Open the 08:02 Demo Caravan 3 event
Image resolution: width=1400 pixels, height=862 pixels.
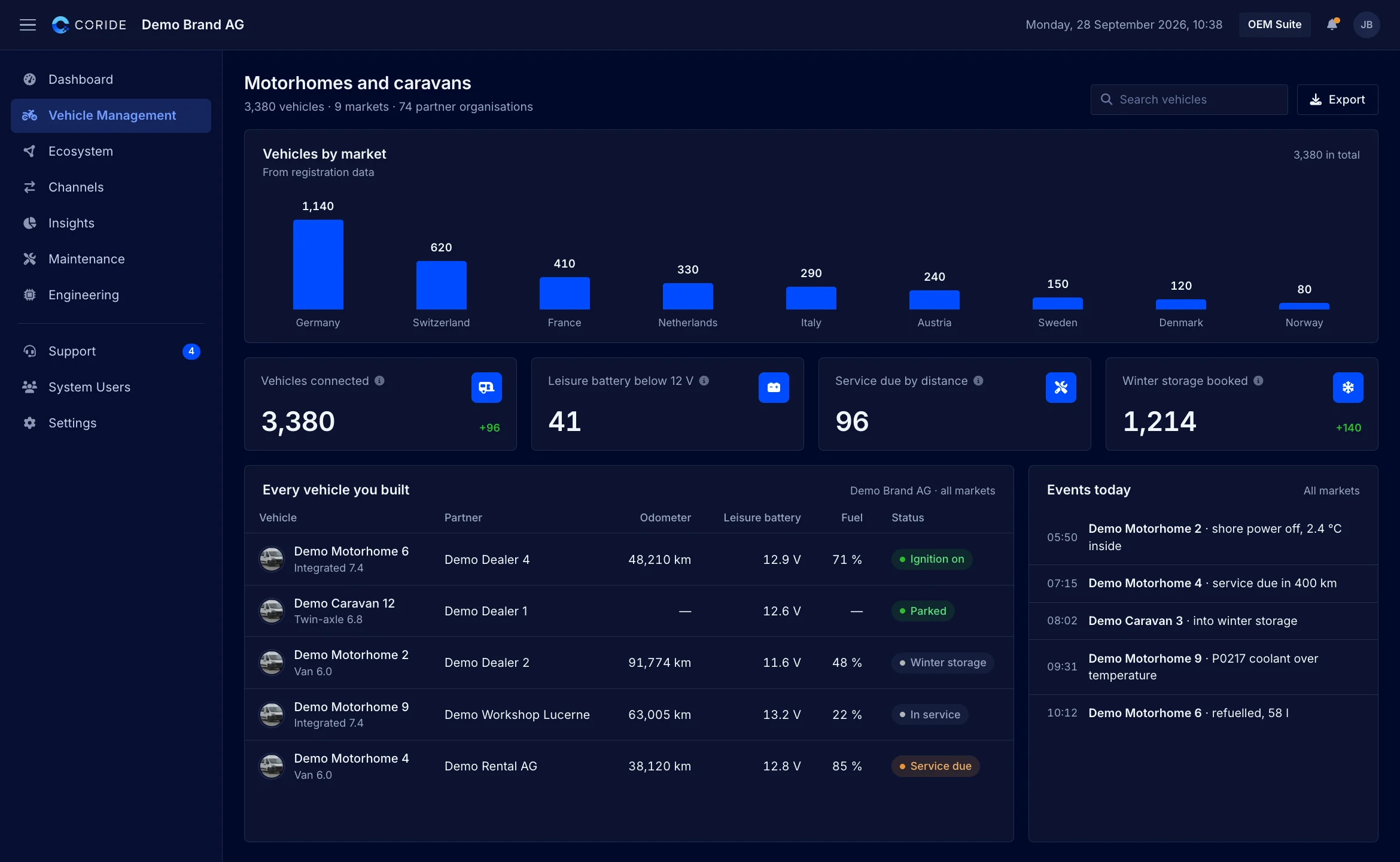pyautogui.click(x=1203, y=621)
